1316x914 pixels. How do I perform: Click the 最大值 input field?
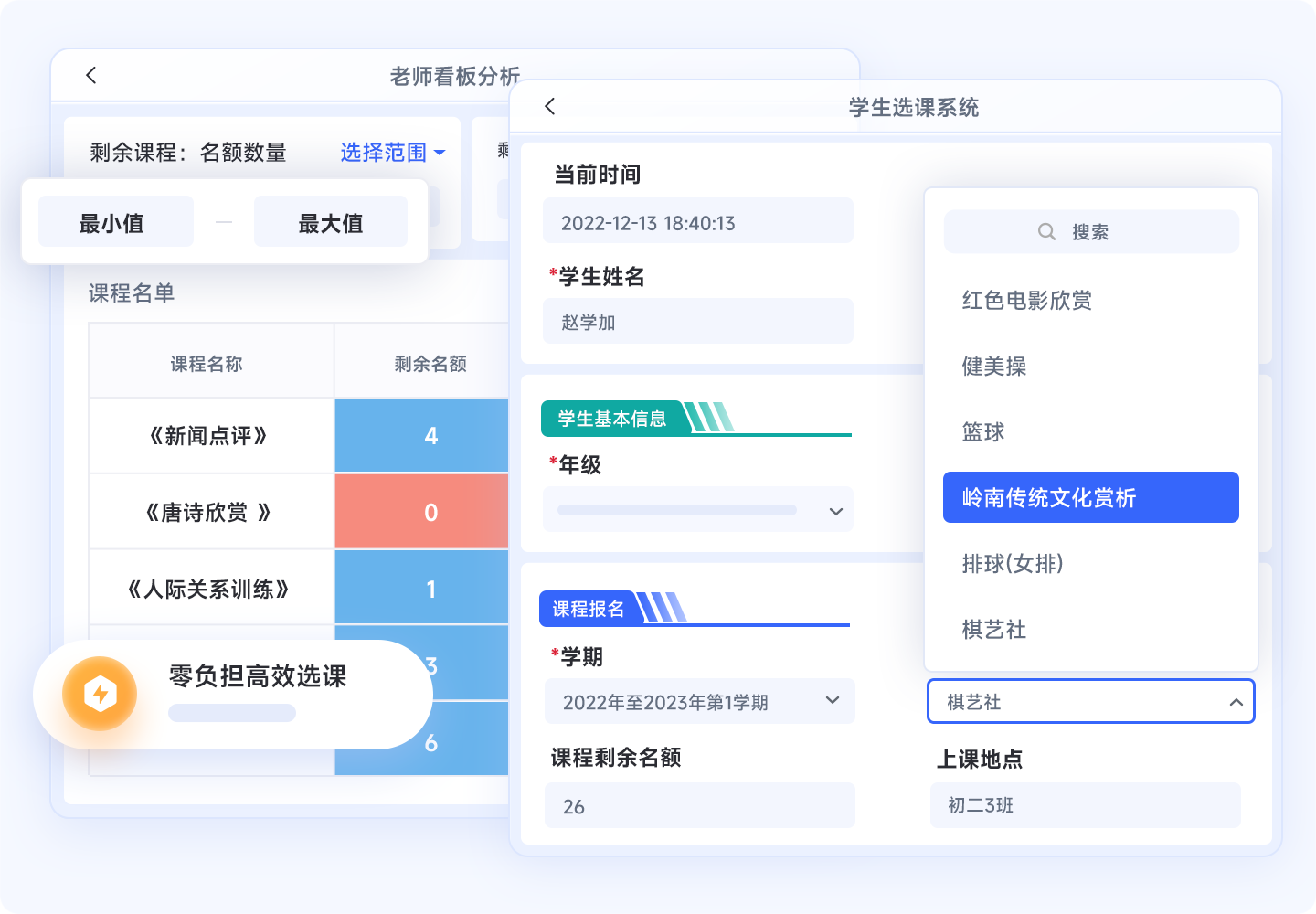[331, 222]
